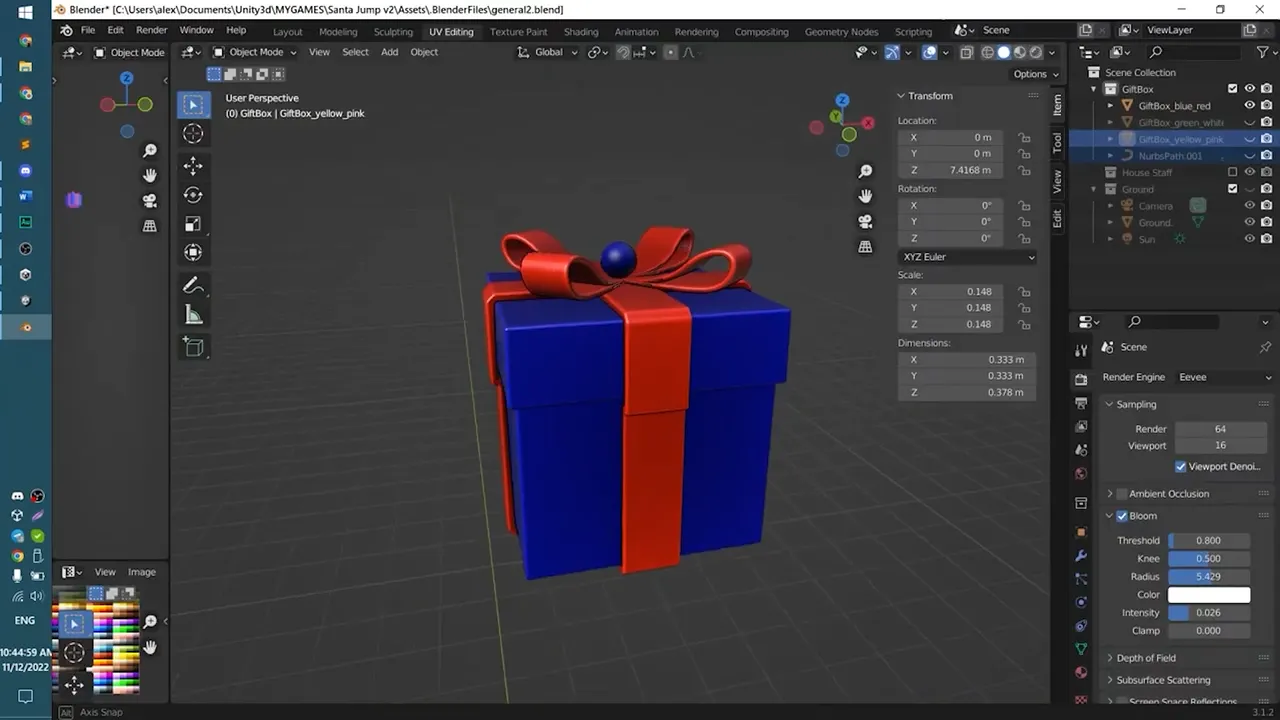Switch to the Layout workspace tab
Viewport: 1280px width, 720px height.
tap(287, 31)
